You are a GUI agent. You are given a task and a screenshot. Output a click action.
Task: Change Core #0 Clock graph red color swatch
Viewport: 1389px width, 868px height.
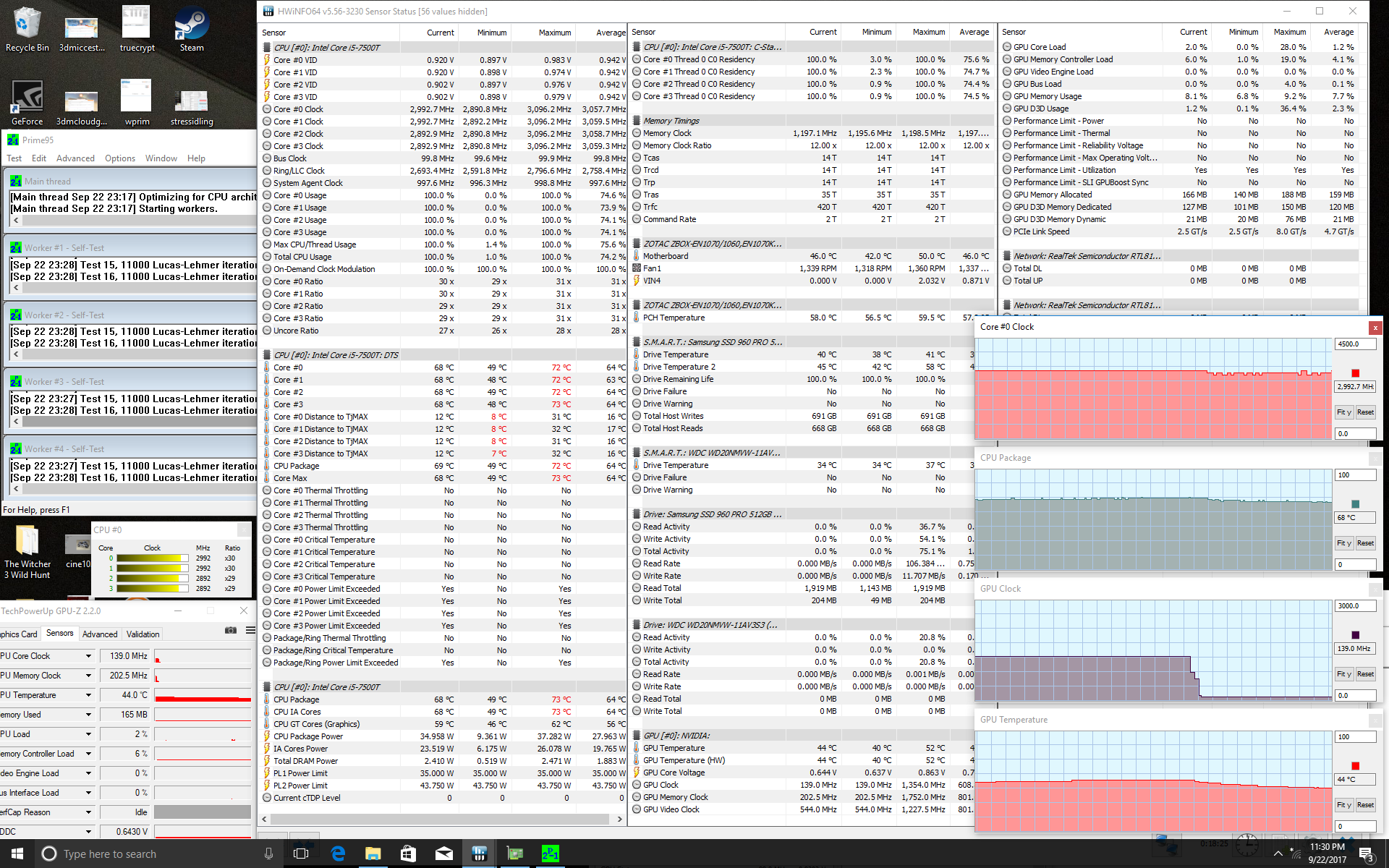pos(1355,373)
